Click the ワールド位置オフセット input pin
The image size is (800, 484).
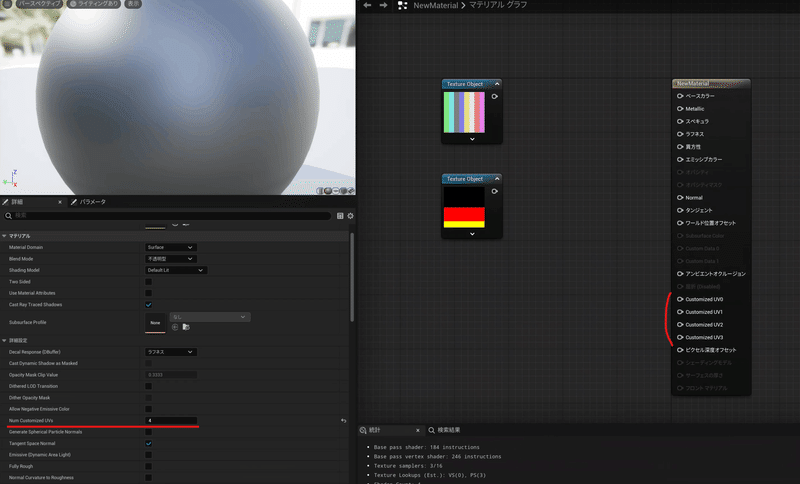pos(680,223)
